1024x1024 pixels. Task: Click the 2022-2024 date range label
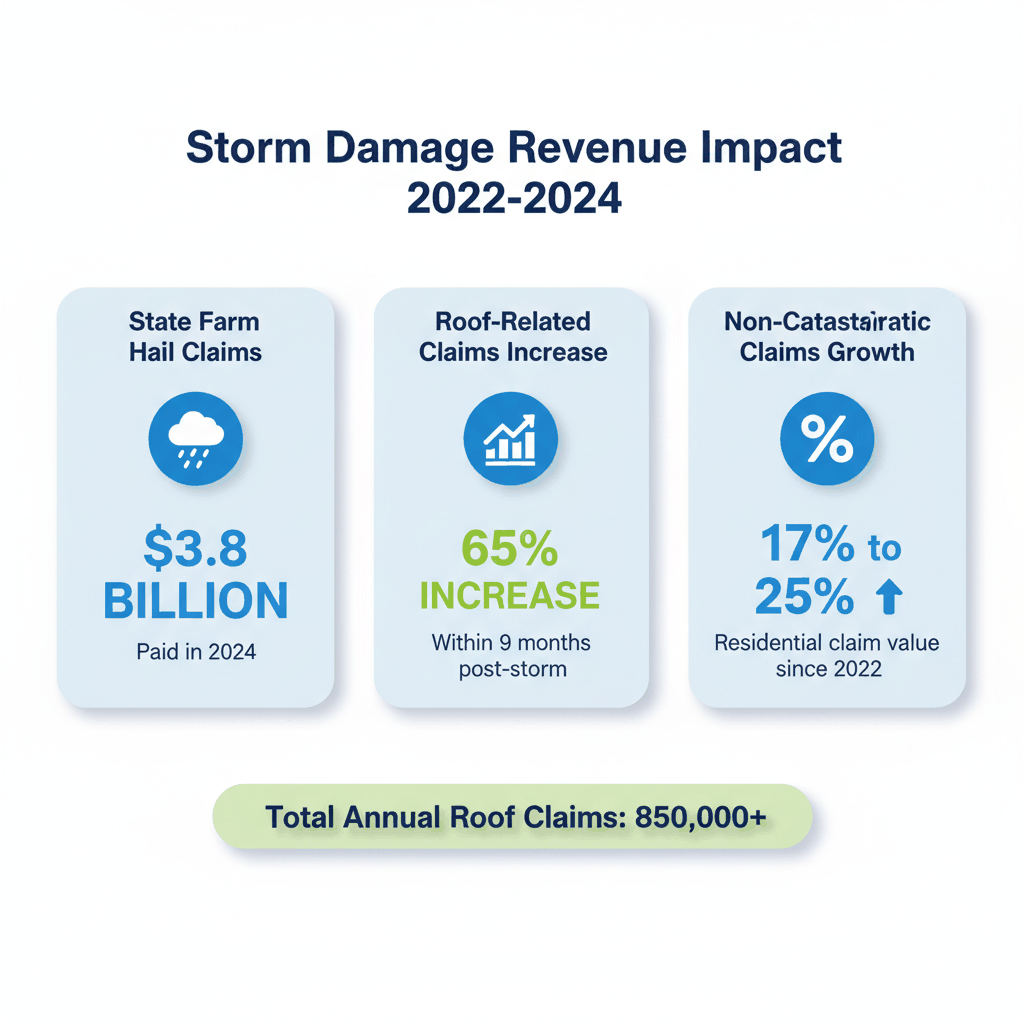513,199
